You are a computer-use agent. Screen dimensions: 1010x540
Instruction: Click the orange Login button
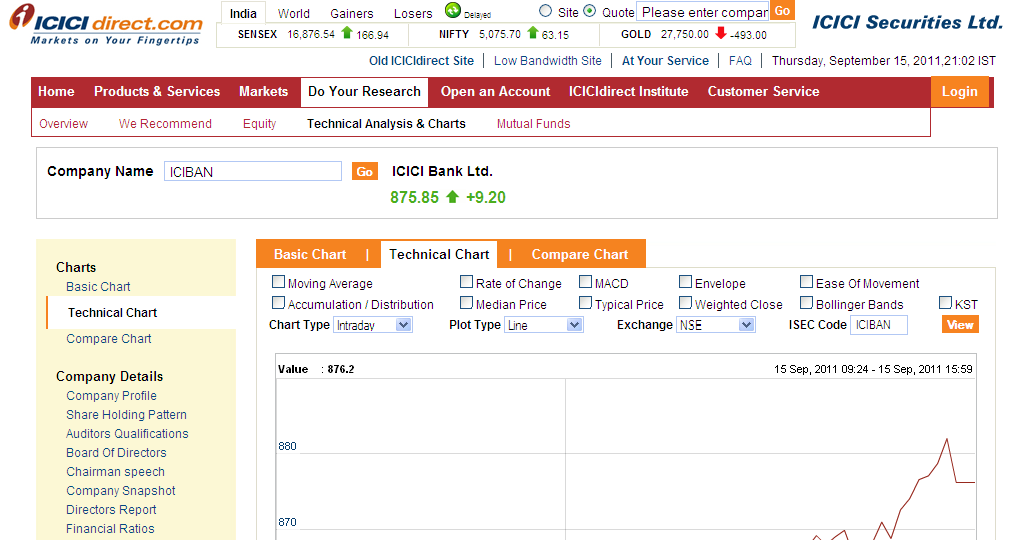tap(960, 92)
